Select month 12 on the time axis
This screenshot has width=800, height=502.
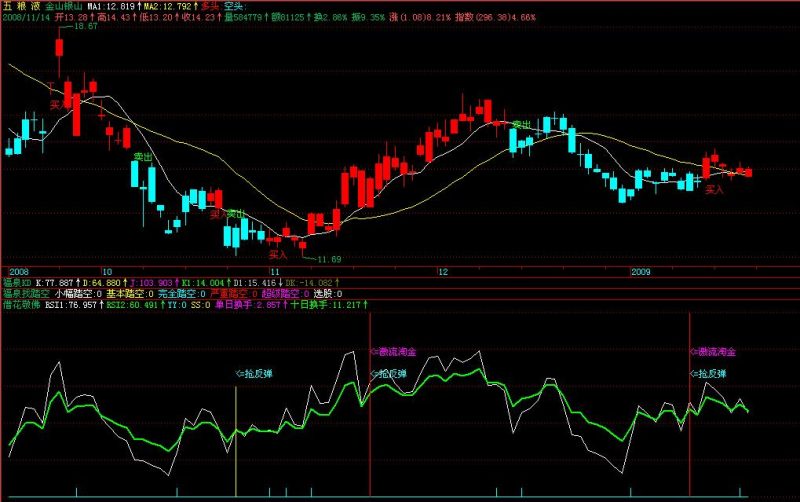click(443, 272)
